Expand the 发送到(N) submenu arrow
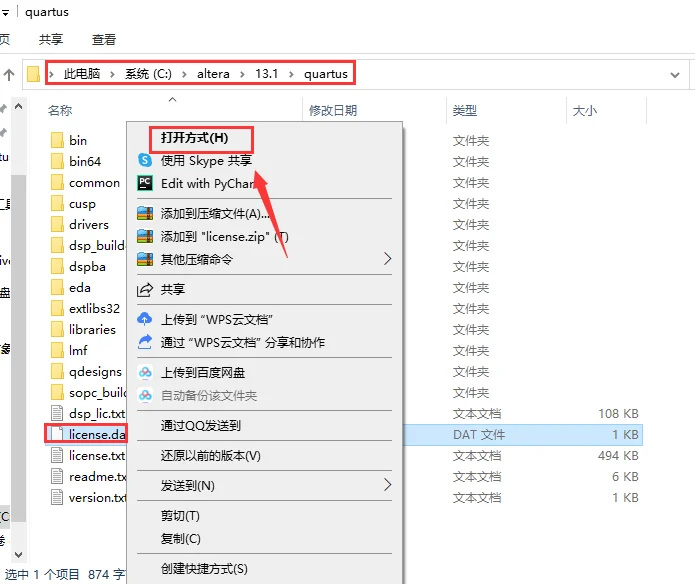This screenshot has height=584, width=695. click(387, 485)
